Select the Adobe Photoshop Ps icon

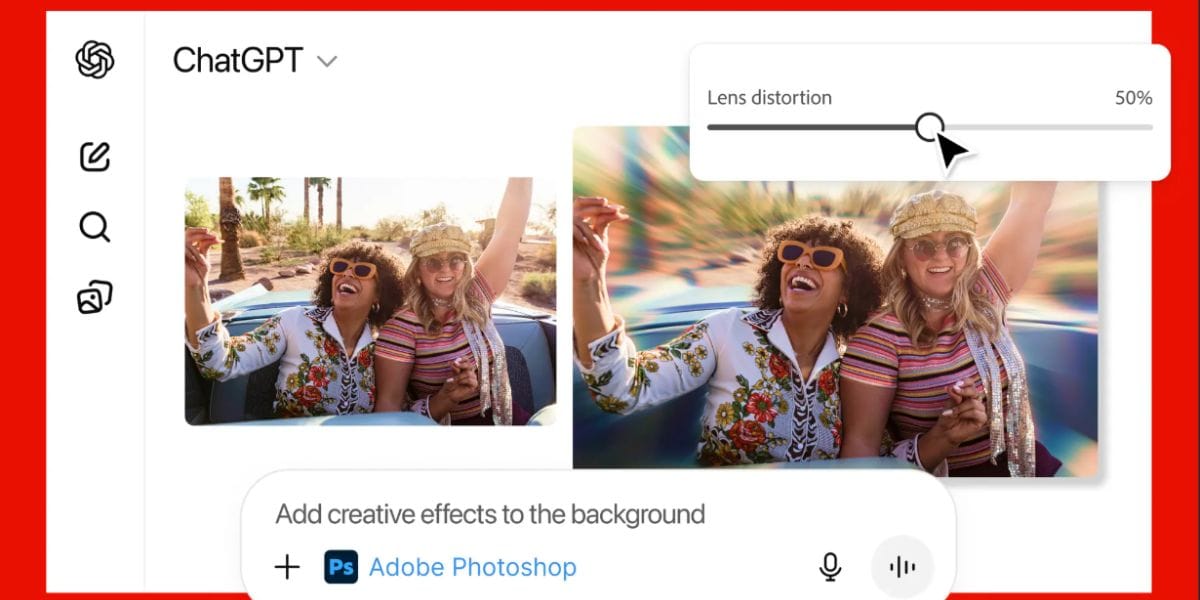[341, 567]
